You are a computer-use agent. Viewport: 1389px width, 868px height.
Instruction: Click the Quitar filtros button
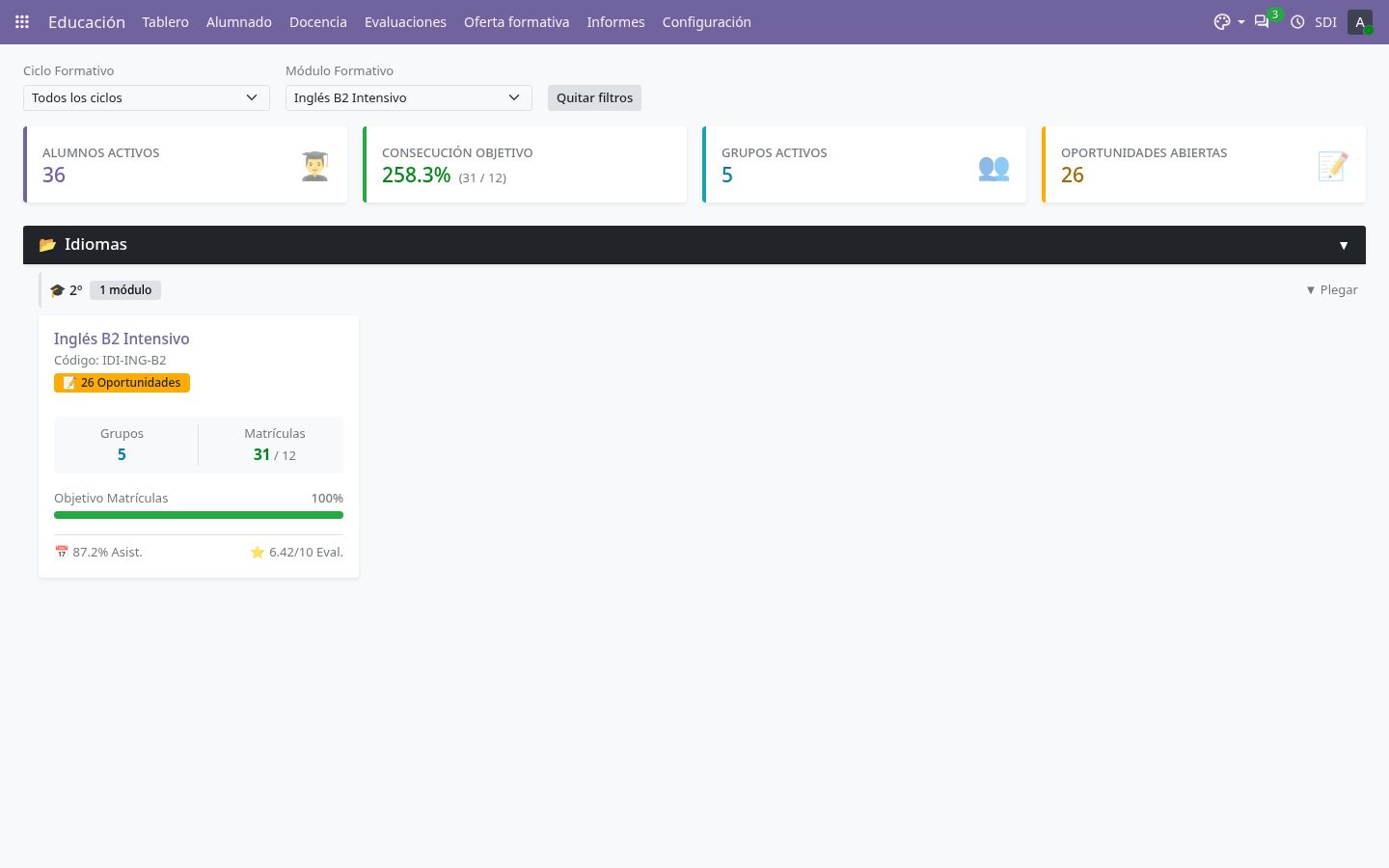pos(594,97)
